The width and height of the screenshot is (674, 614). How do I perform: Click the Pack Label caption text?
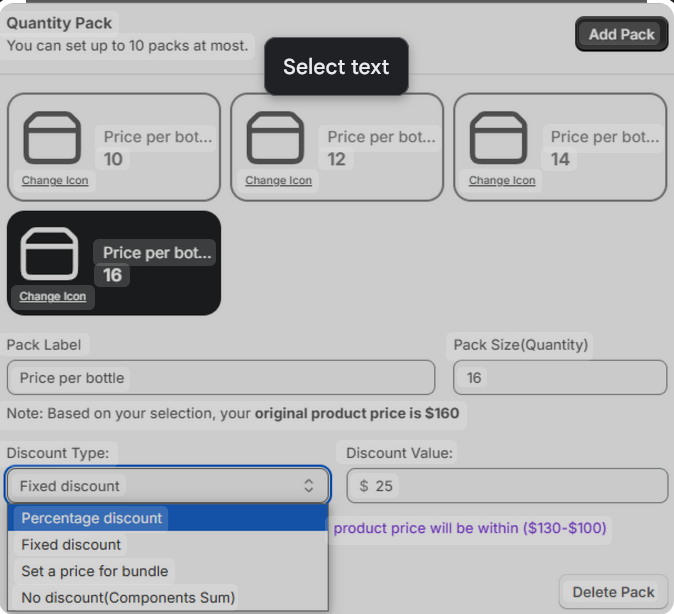click(44, 345)
